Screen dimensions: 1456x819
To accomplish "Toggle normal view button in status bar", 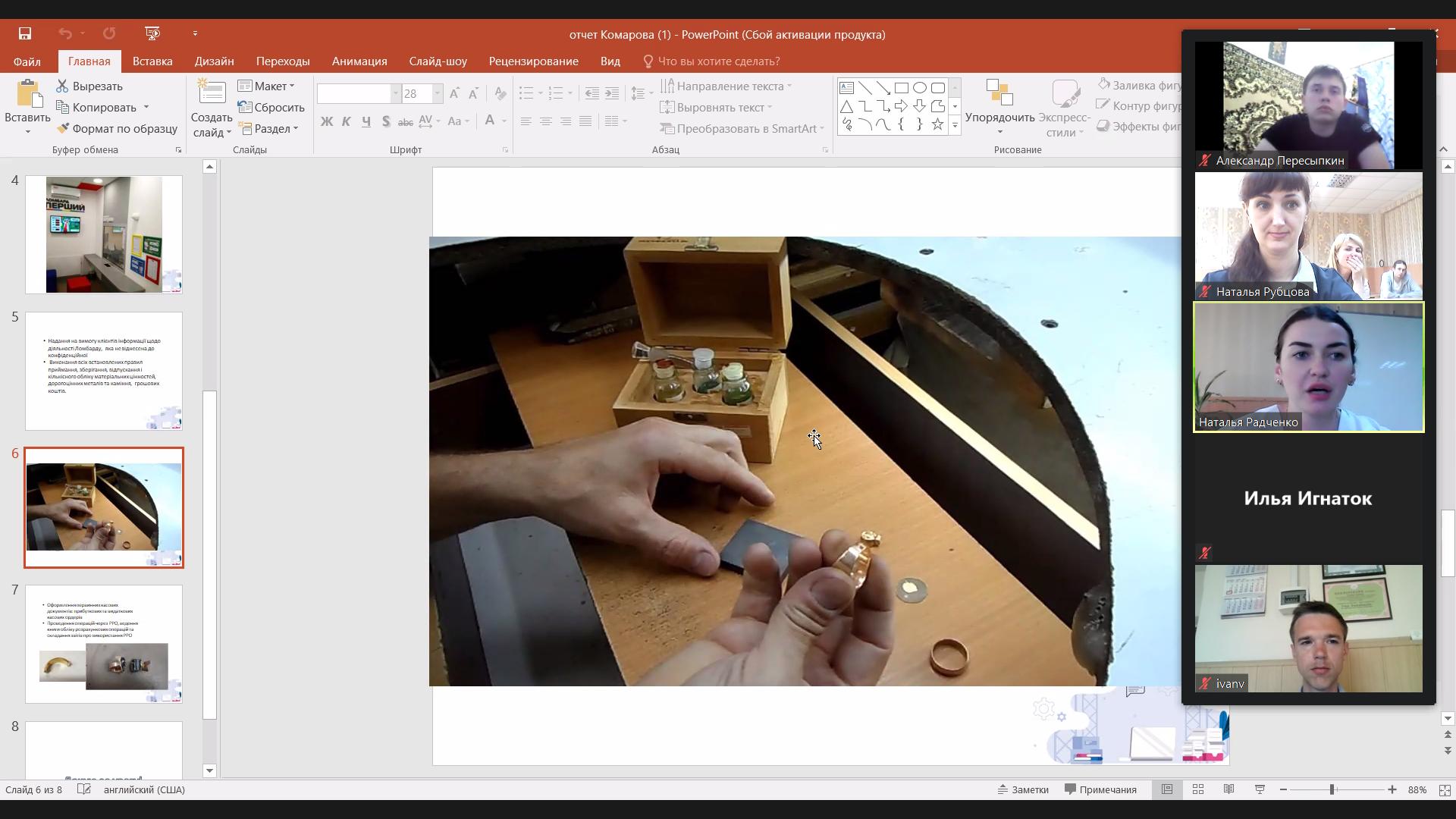I will (x=1167, y=789).
